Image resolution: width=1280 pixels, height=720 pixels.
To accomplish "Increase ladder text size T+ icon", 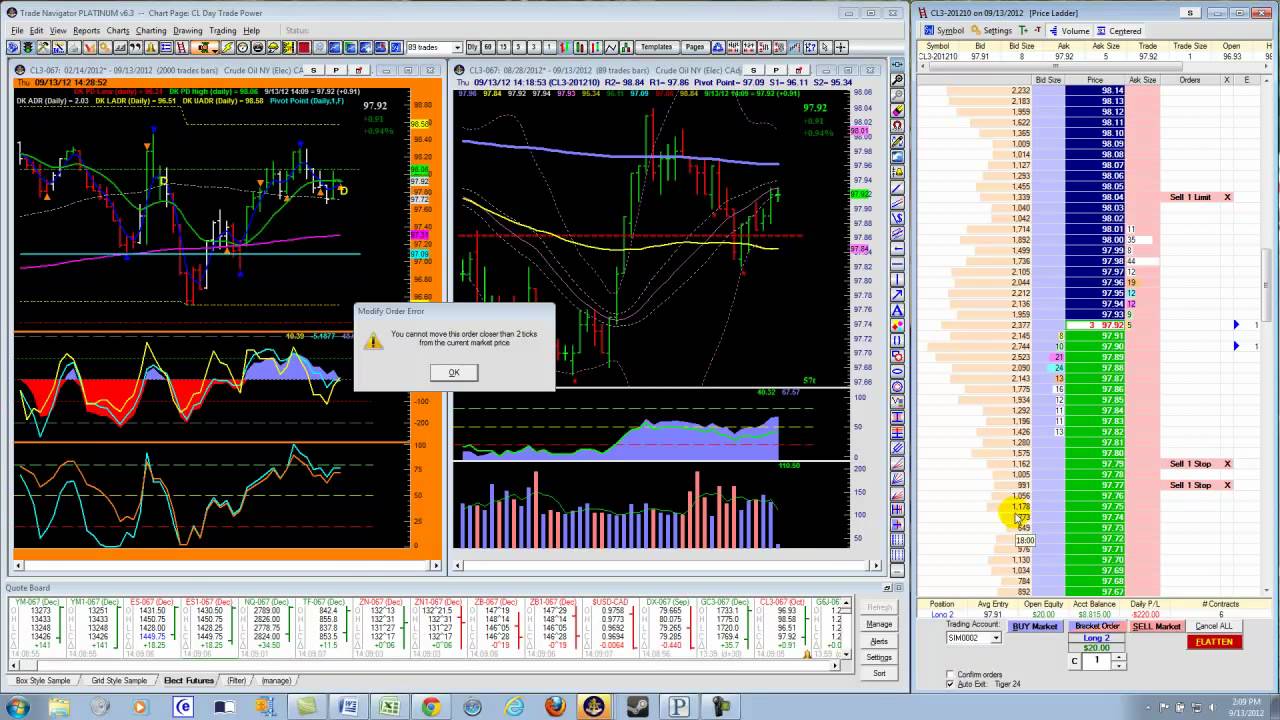I will pyautogui.click(x=1023, y=31).
